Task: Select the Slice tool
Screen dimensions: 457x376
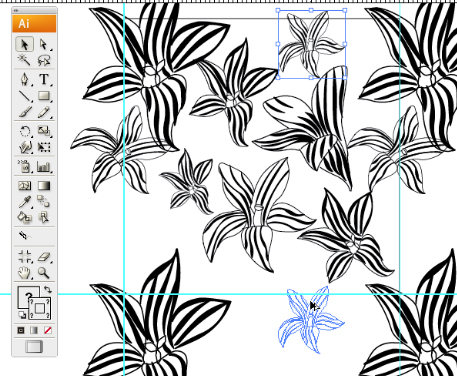Action: point(24,236)
